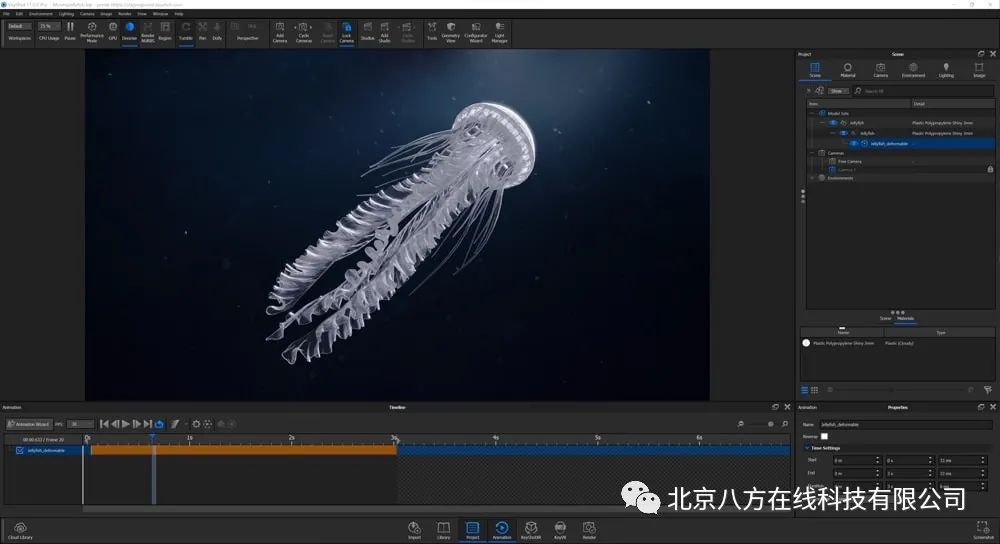Open the Render dialog icon

coord(589,530)
